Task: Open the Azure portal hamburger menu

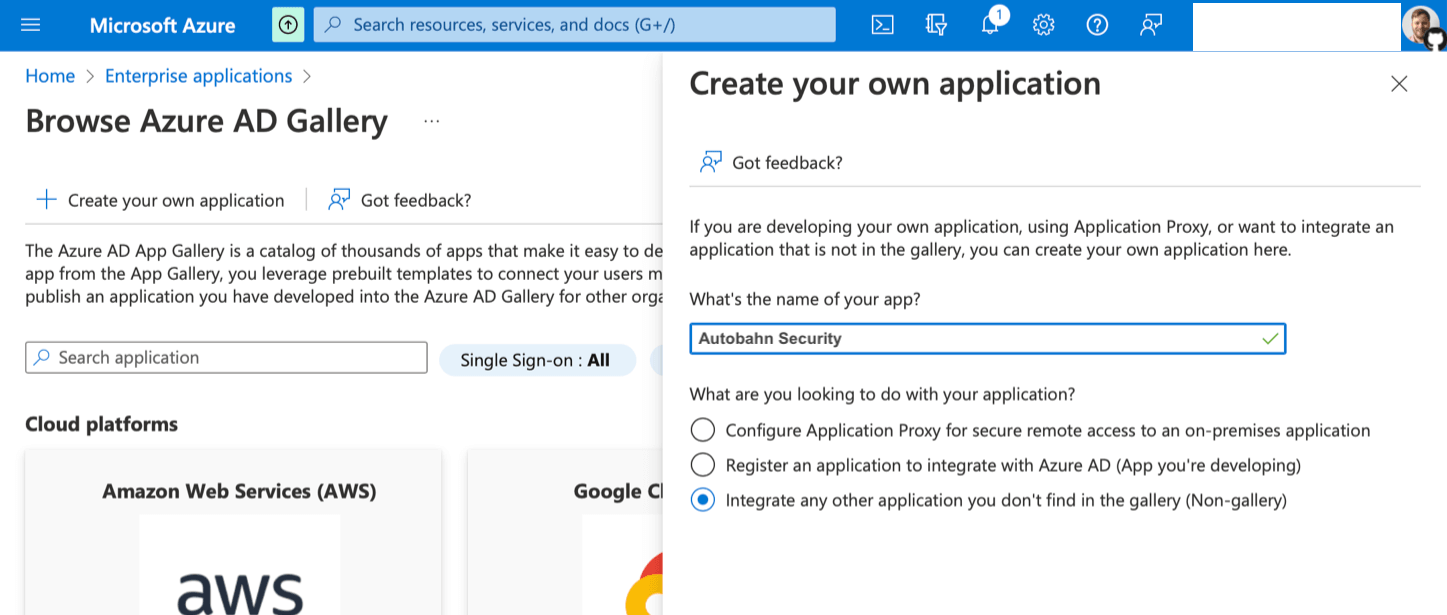Action: (x=31, y=25)
